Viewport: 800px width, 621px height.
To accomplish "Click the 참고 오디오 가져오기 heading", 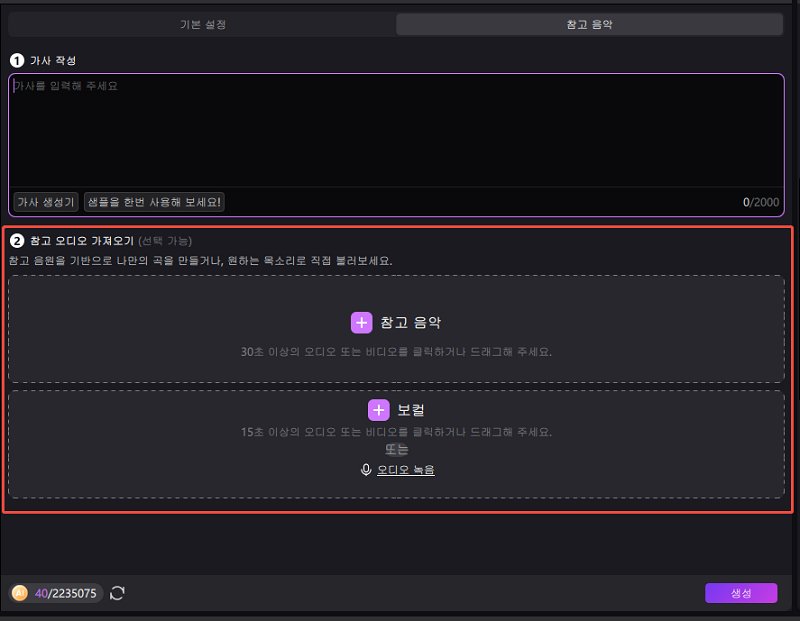I will pos(82,241).
